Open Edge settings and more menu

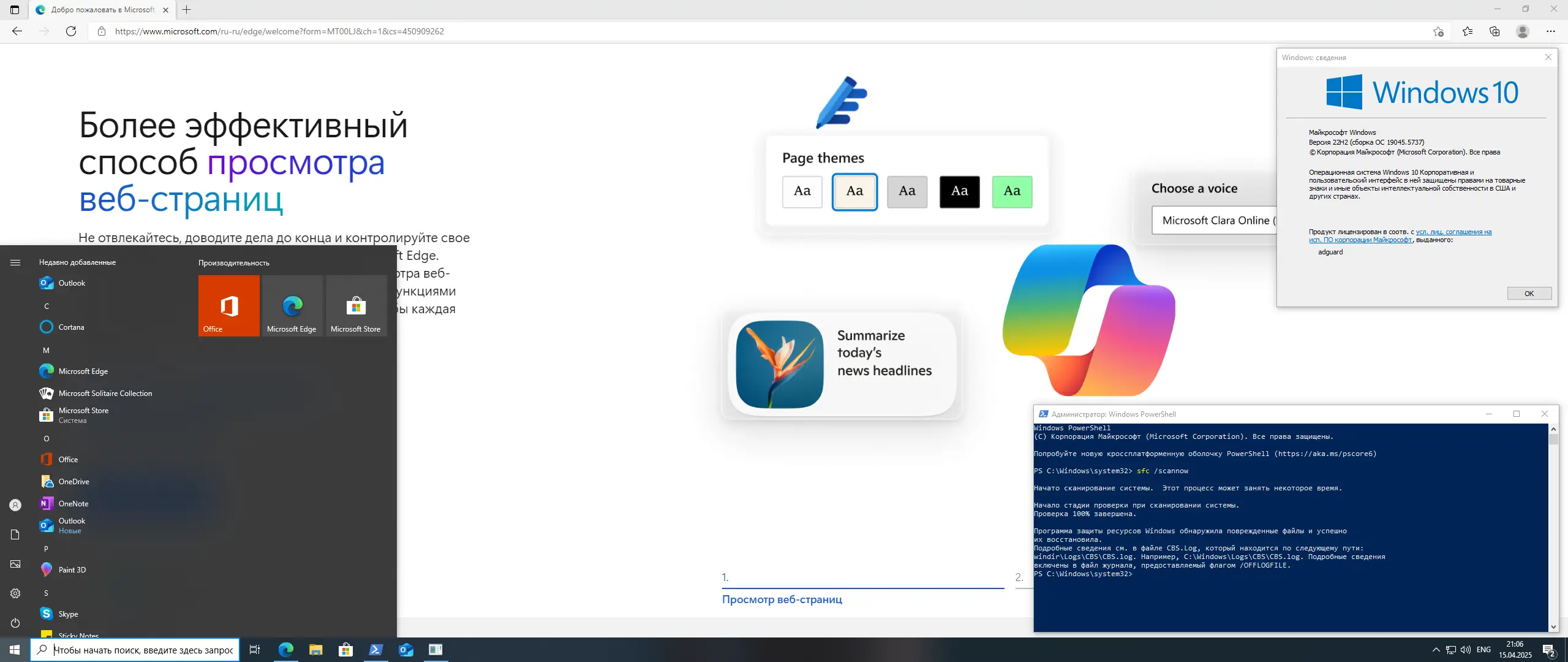coord(1550,31)
